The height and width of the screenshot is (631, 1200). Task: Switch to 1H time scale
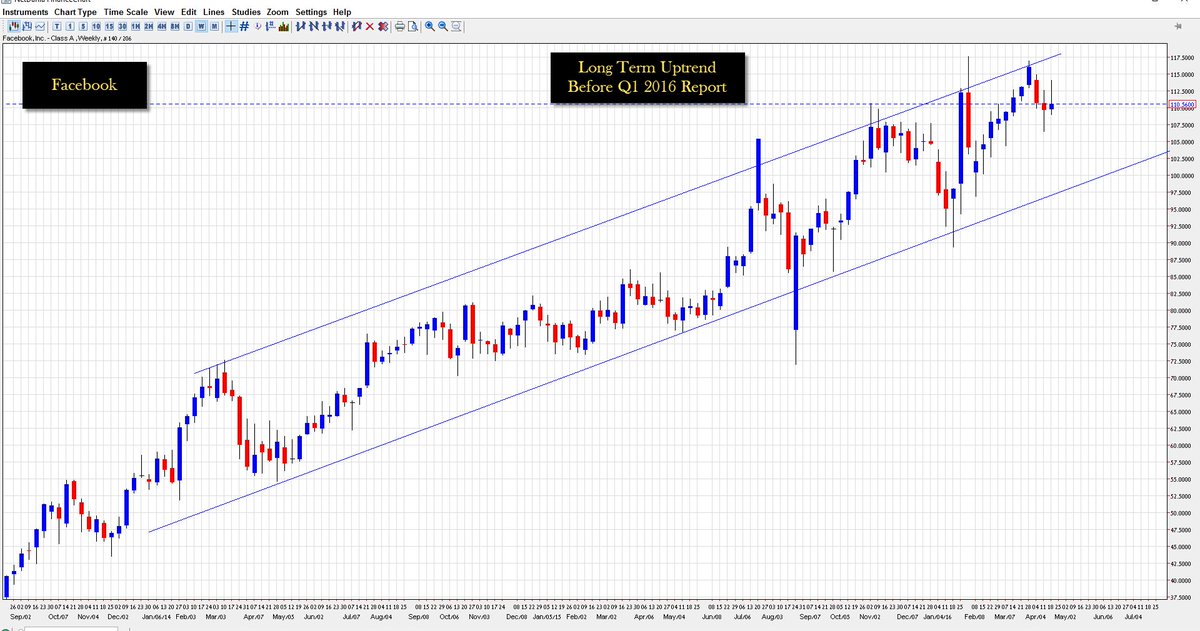tap(135, 26)
